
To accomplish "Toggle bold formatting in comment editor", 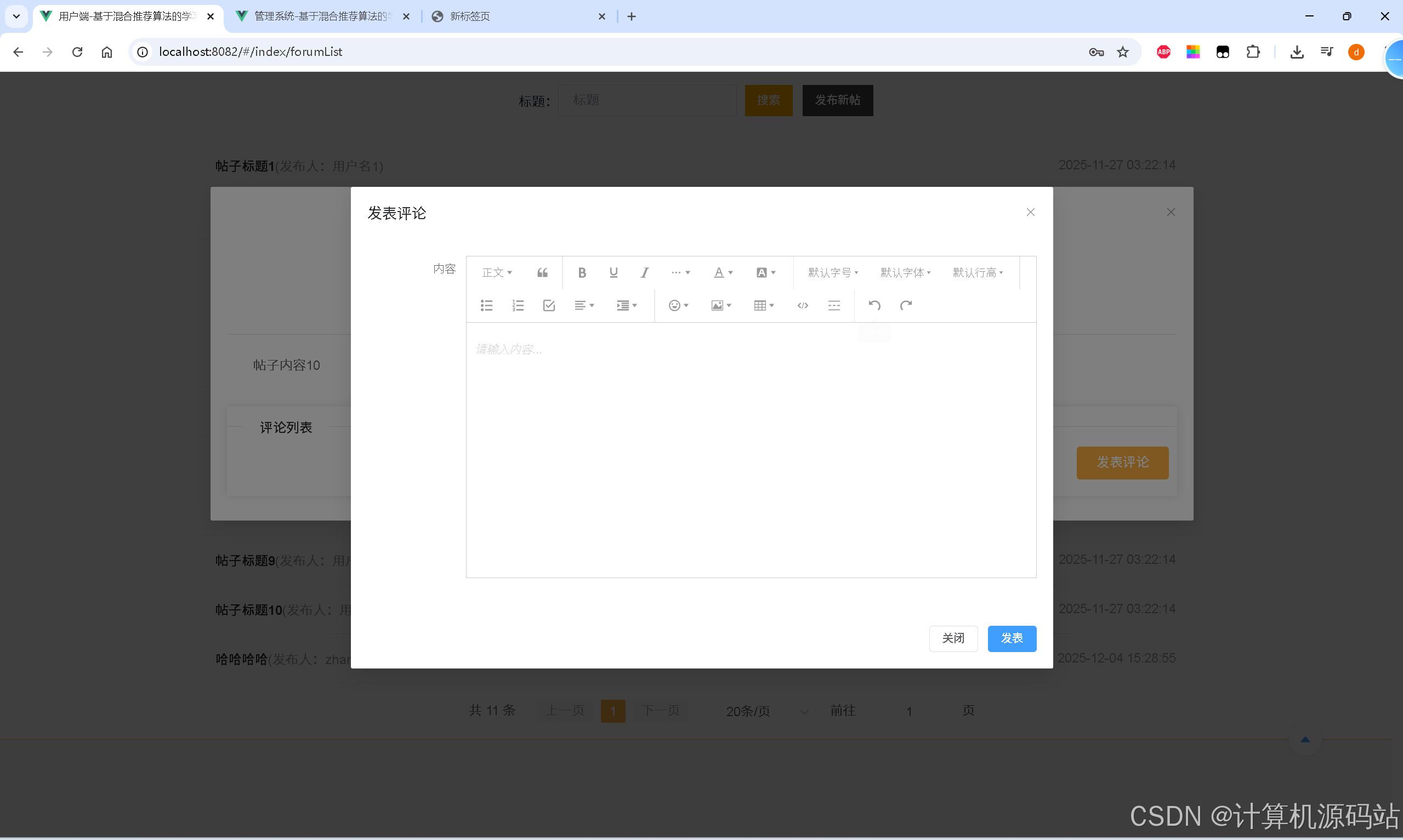I will tap(582, 273).
